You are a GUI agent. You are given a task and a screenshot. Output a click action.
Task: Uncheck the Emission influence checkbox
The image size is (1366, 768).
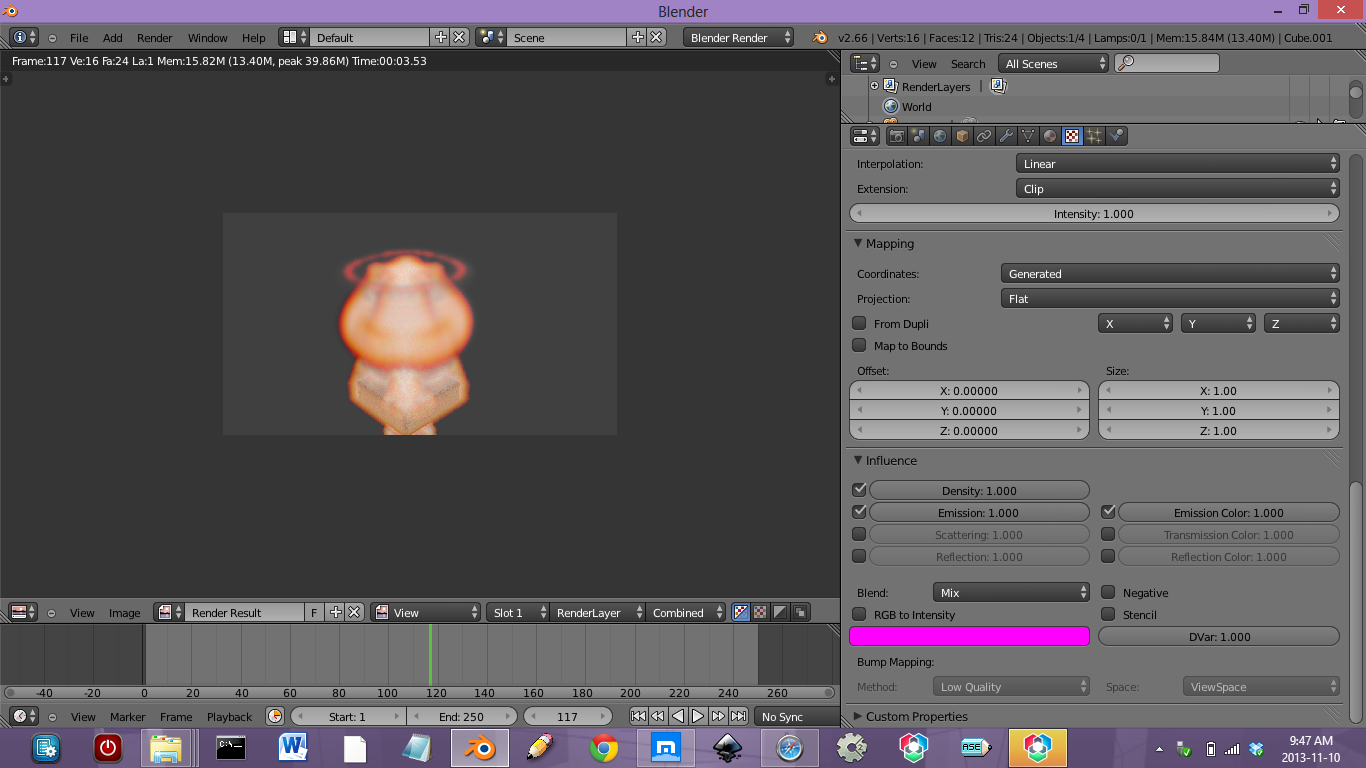click(x=859, y=512)
